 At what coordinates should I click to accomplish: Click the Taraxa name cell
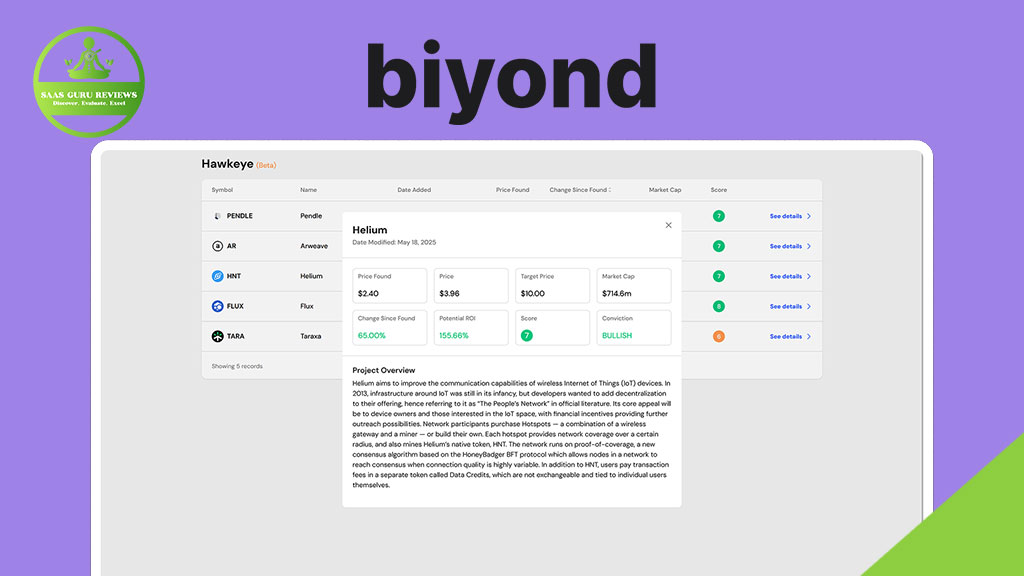click(x=311, y=336)
